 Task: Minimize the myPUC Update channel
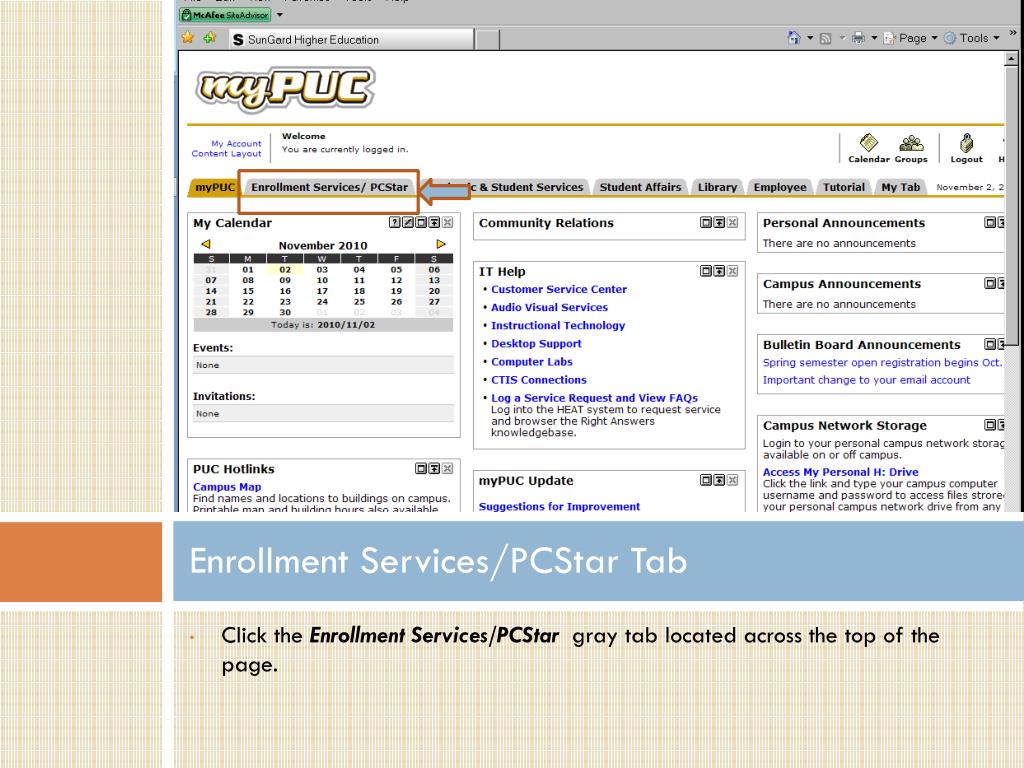[719, 480]
